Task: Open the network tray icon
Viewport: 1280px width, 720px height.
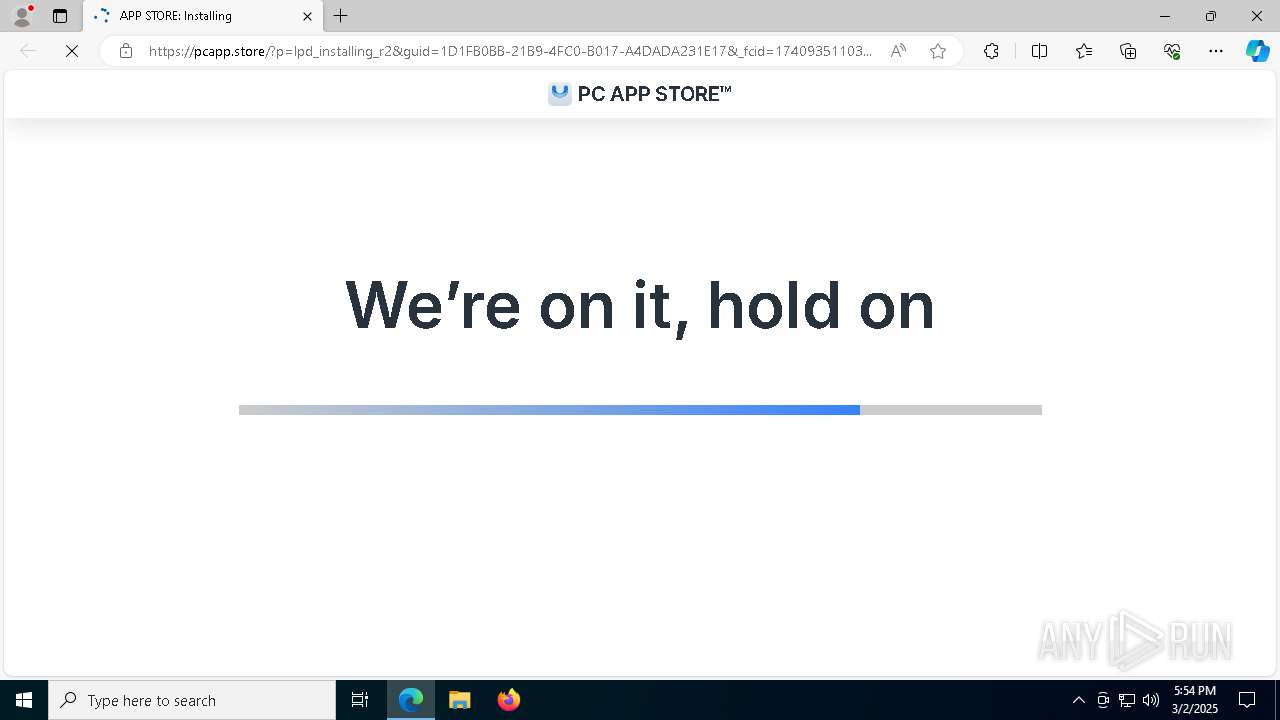Action: pos(1127,700)
